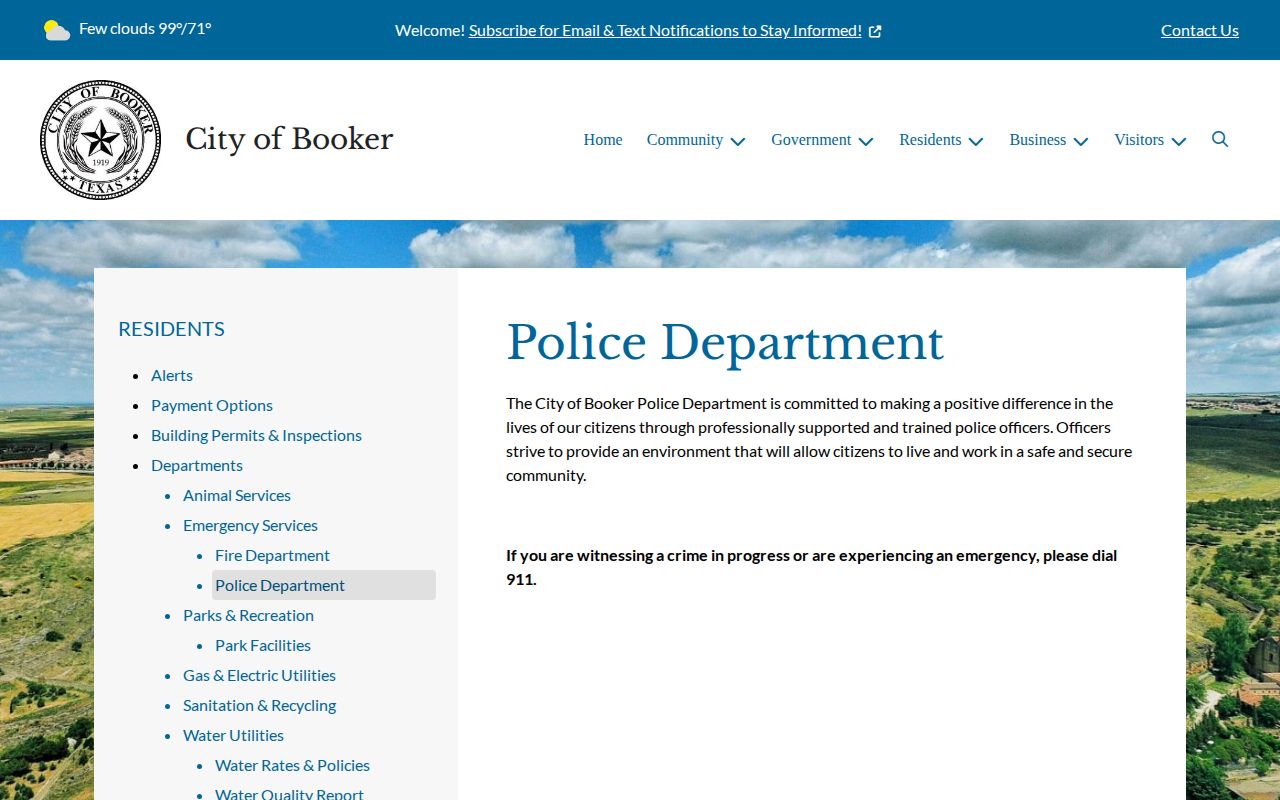Open the RESIDENTS sidebar heading link

[x=171, y=329]
